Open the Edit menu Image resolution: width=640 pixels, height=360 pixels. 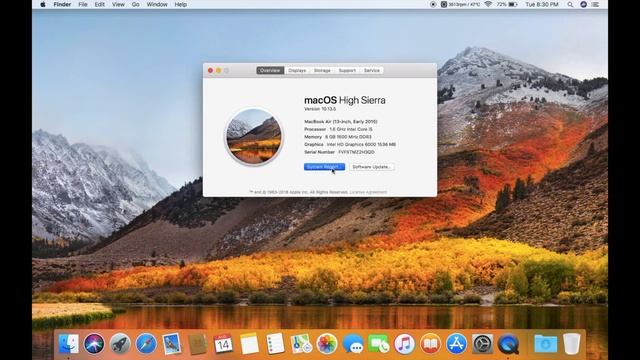click(x=100, y=4)
